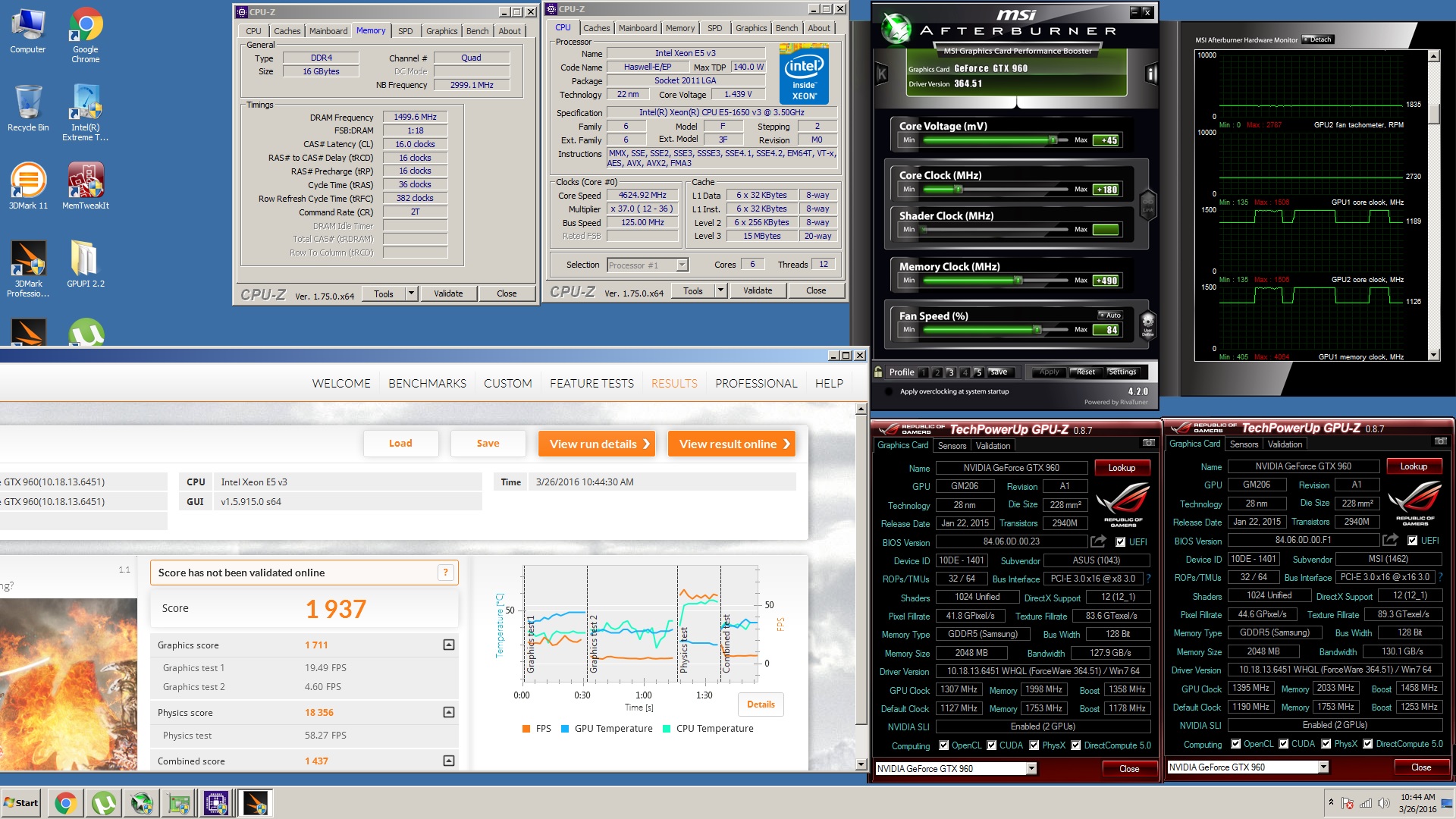
Task: Click BIOS export icon in left GPU-Z
Action: click(1099, 541)
